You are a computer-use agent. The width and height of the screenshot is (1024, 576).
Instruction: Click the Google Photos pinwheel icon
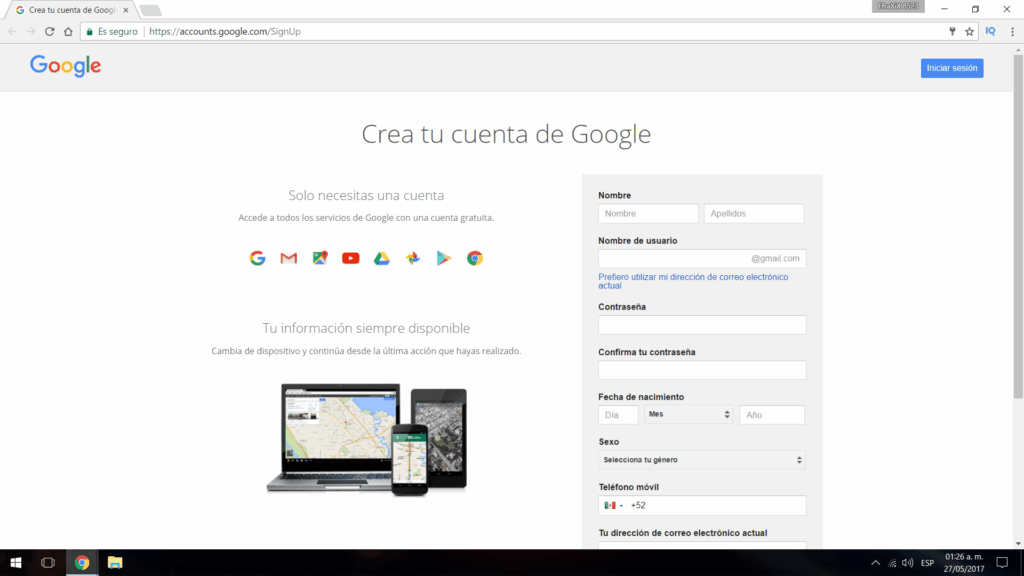[x=412, y=258]
